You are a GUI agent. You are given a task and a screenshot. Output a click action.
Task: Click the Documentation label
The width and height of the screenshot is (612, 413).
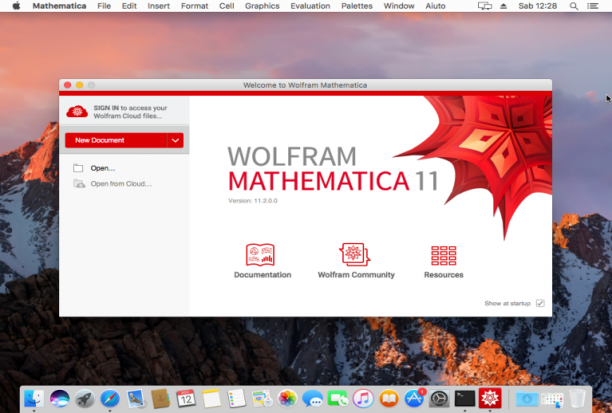coord(262,275)
